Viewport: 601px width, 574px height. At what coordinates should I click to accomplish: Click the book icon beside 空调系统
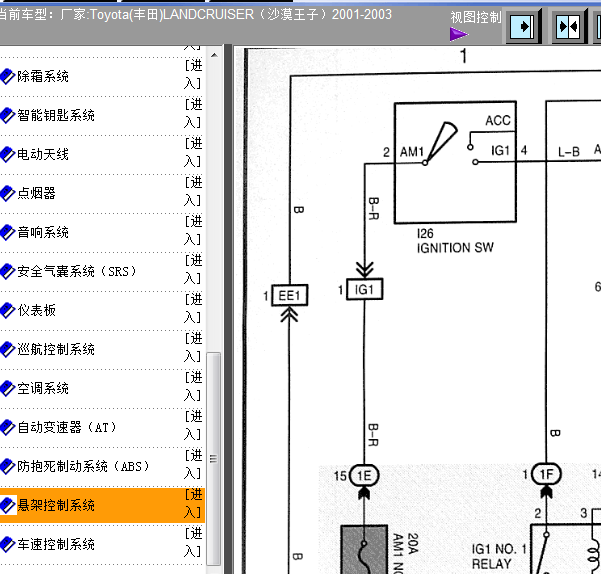(7, 389)
